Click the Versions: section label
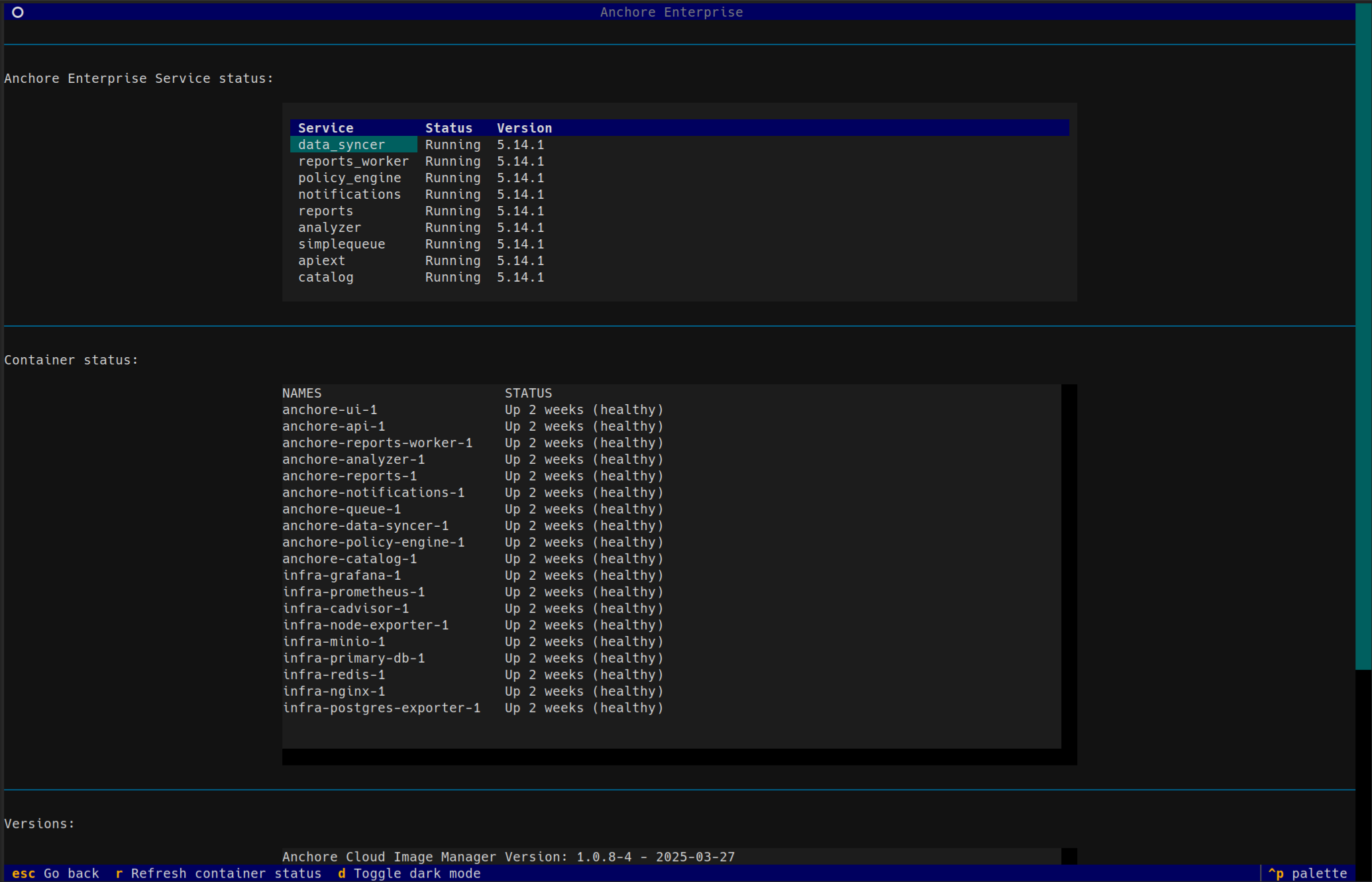1372x882 pixels. point(39,824)
